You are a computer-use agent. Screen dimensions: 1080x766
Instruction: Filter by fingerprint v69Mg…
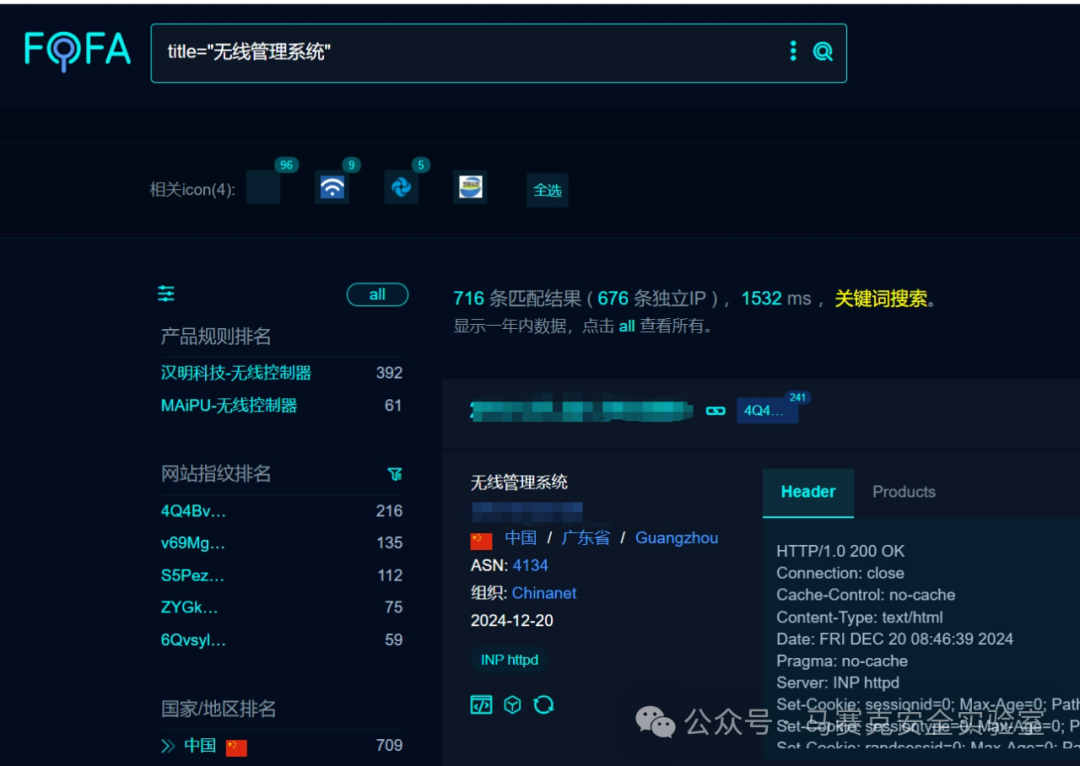pyautogui.click(x=193, y=543)
